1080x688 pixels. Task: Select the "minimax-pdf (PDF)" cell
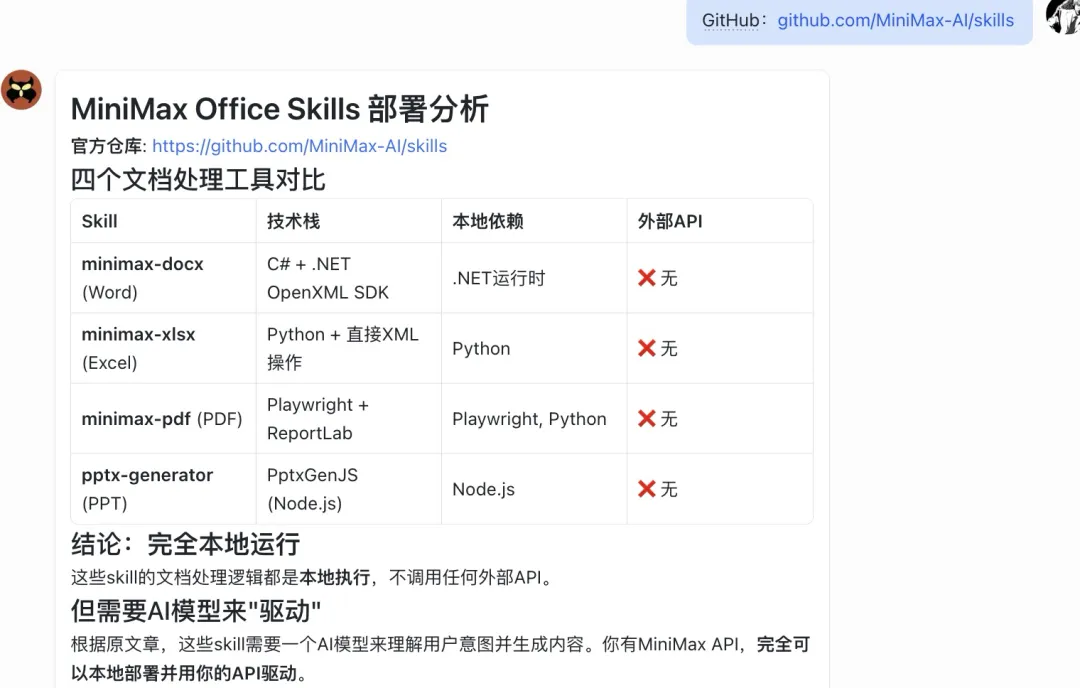[x=164, y=419]
